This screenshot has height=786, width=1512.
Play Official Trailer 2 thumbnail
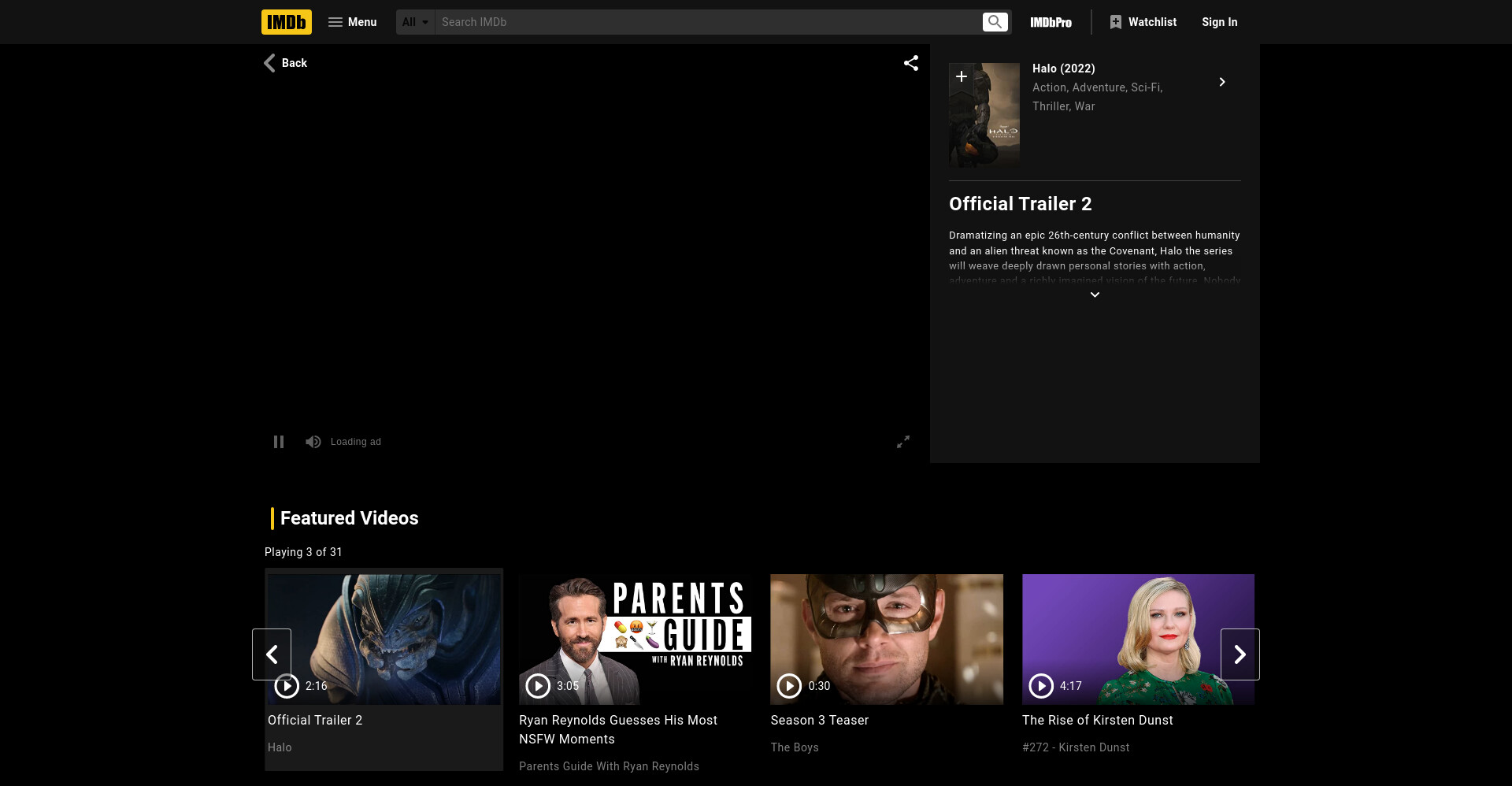(384, 640)
